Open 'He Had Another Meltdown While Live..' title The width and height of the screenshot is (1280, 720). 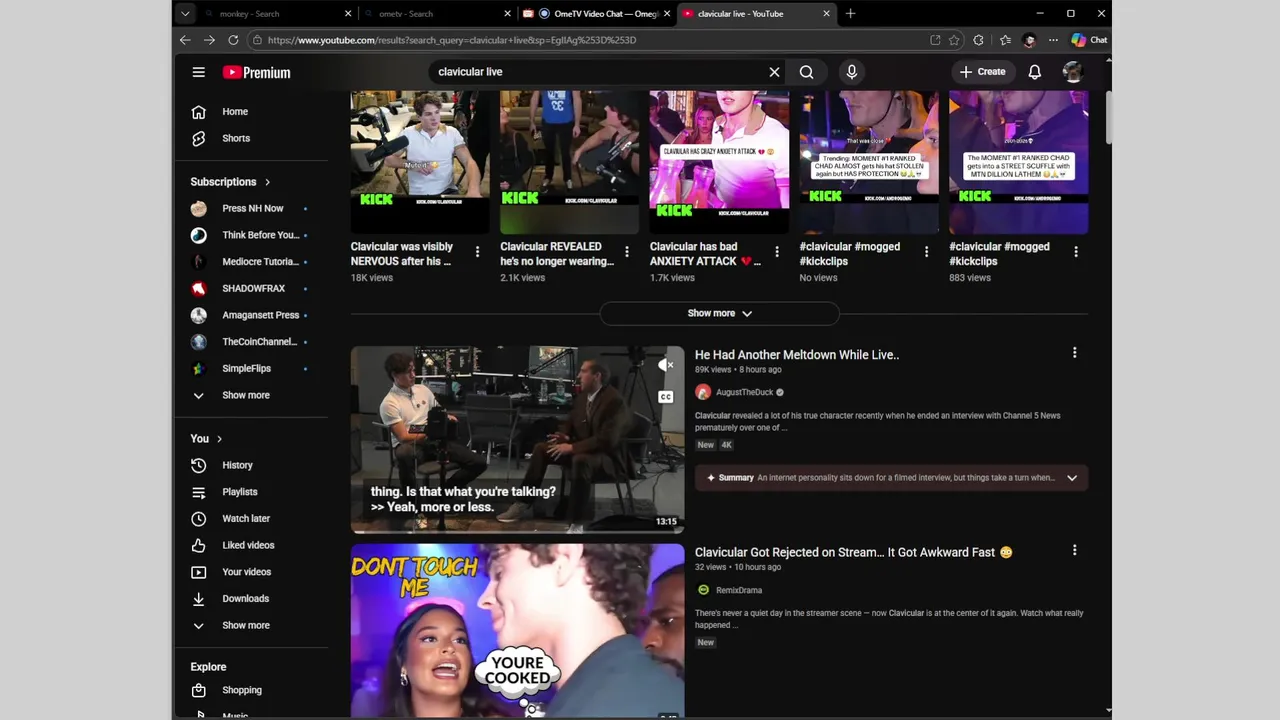797,355
